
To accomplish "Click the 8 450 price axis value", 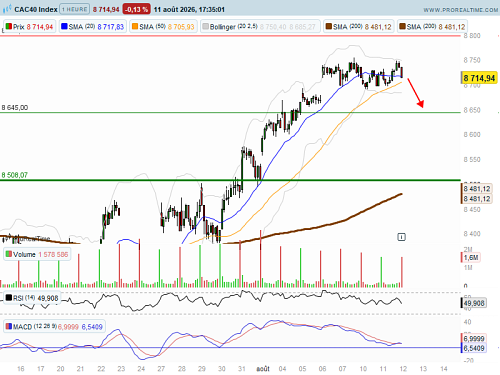I will [472, 209].
